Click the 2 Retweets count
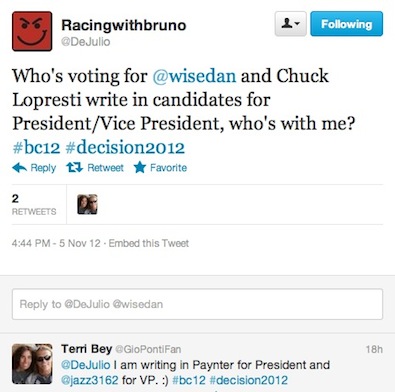 coord(34,204)
